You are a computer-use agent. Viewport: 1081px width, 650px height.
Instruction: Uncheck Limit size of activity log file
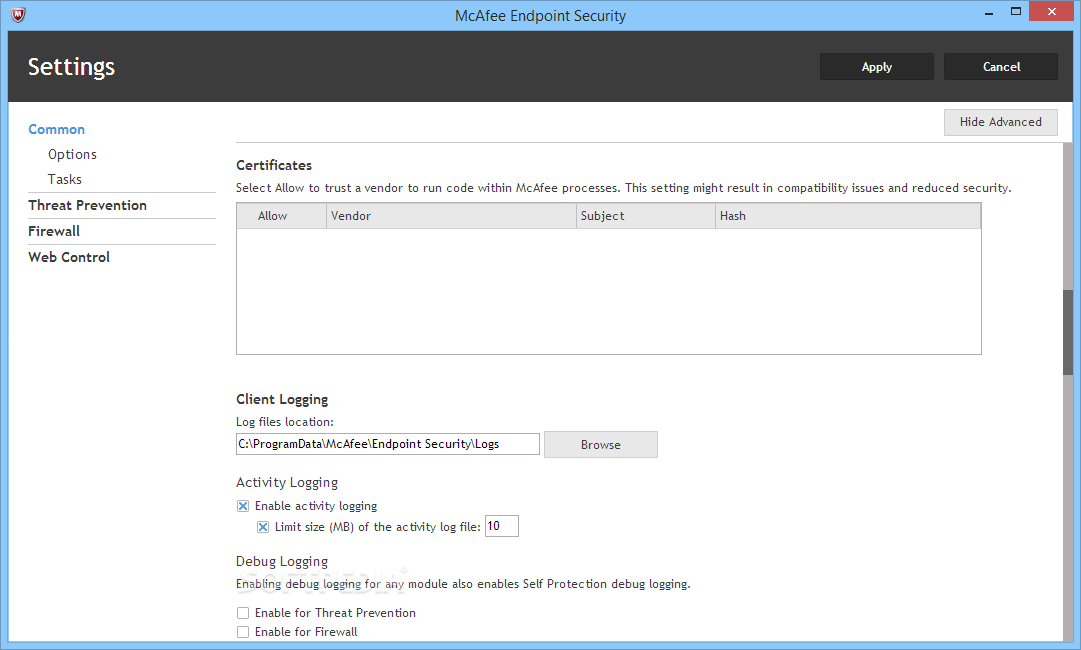pyautogui.click(x=263, y=527)
